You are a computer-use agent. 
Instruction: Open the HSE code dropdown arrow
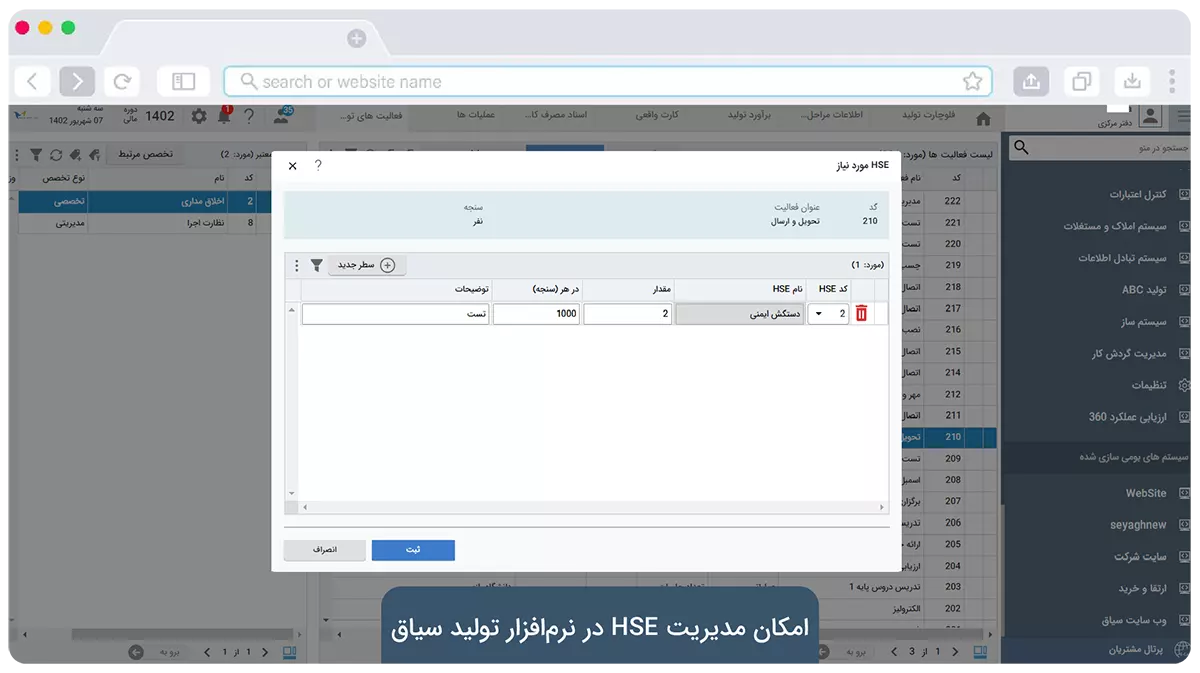pos(819,314)
